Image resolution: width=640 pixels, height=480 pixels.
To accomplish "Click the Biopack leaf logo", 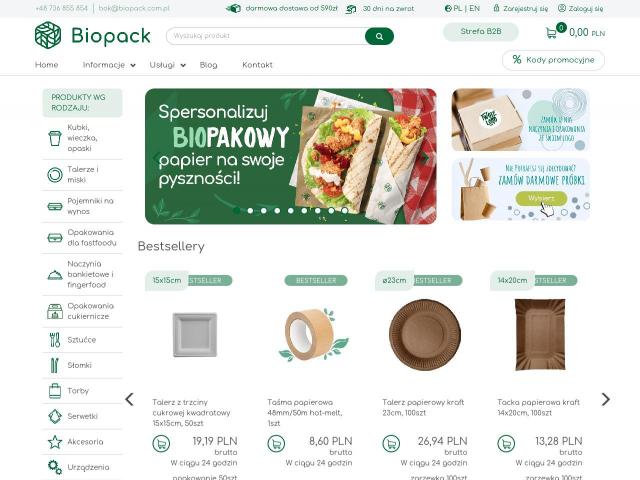I will click(x=48, y=35).
